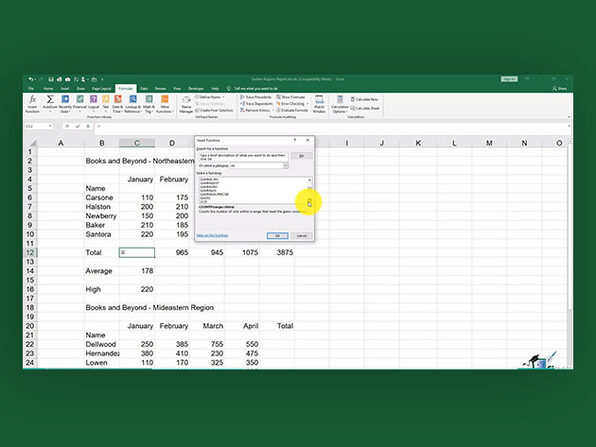The height and width of the screenshot is (447, 596).
Task: Open the Text functions icon
Action: click(106, 103)
